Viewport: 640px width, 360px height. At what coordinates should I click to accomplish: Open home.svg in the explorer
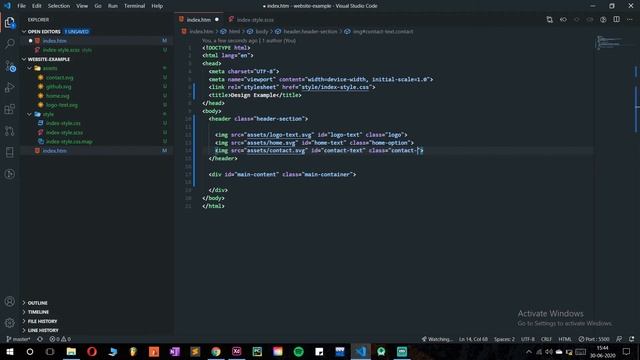coord(58,96)
